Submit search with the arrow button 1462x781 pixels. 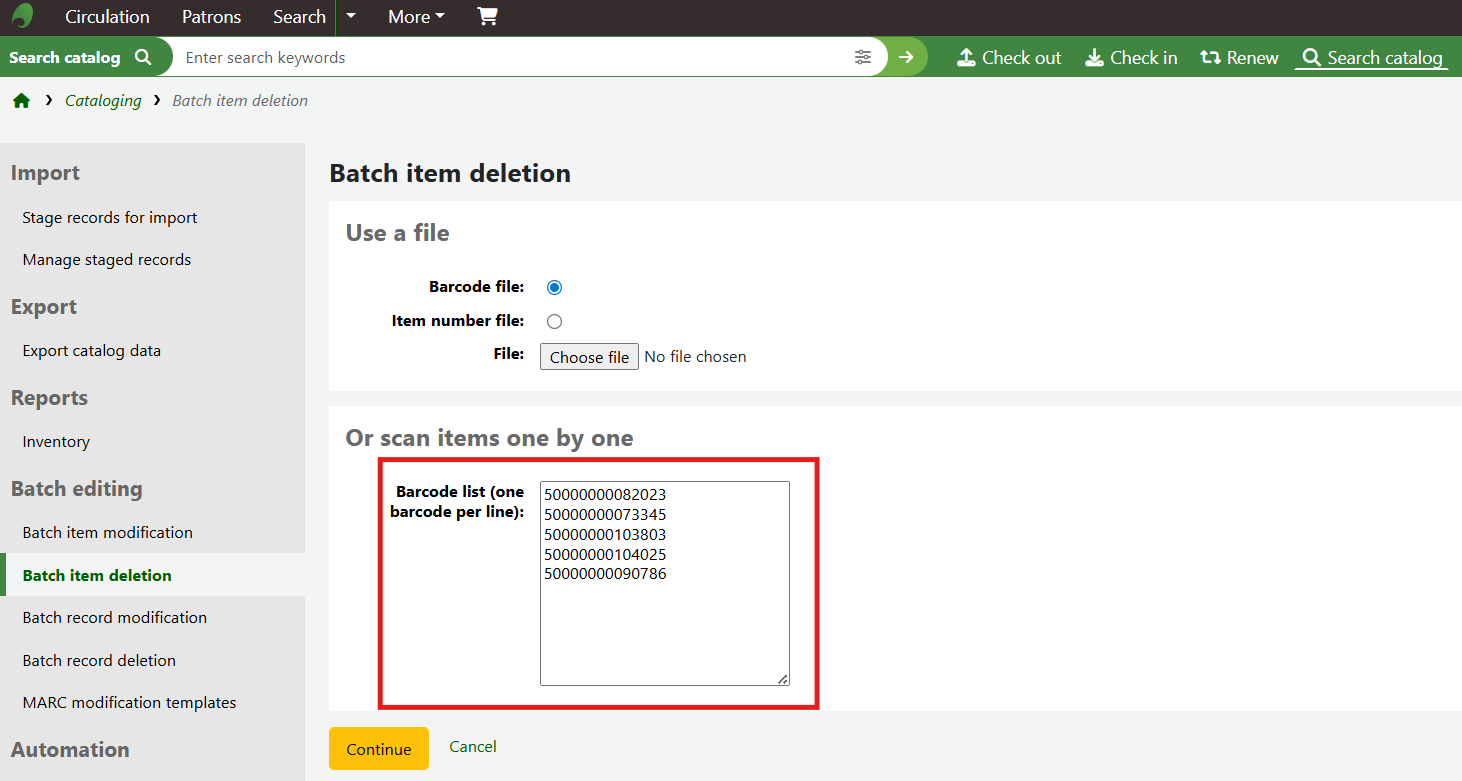(x=906, y=57)
